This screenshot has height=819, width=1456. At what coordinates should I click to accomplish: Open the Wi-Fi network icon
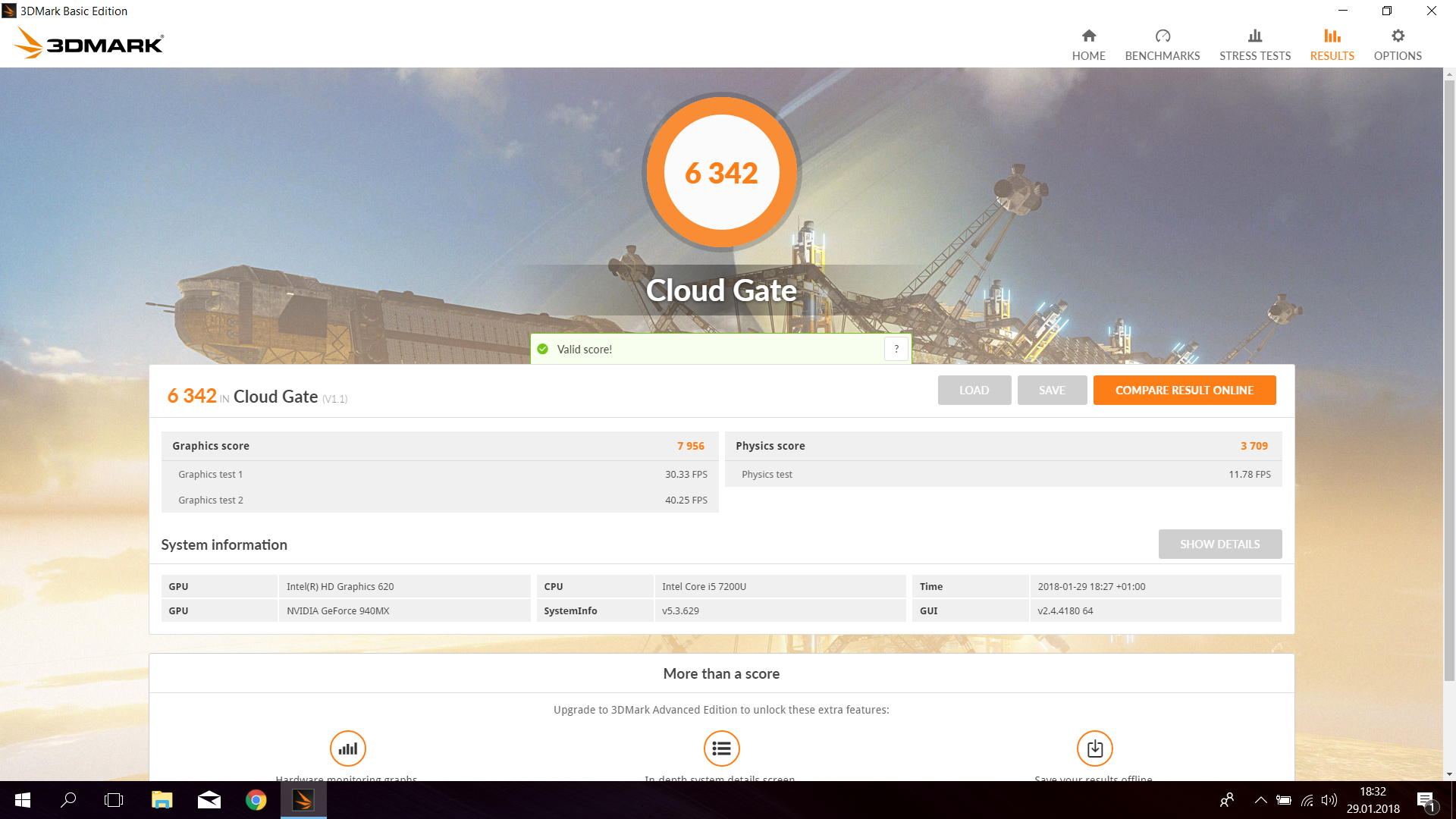pos(1307,800)
